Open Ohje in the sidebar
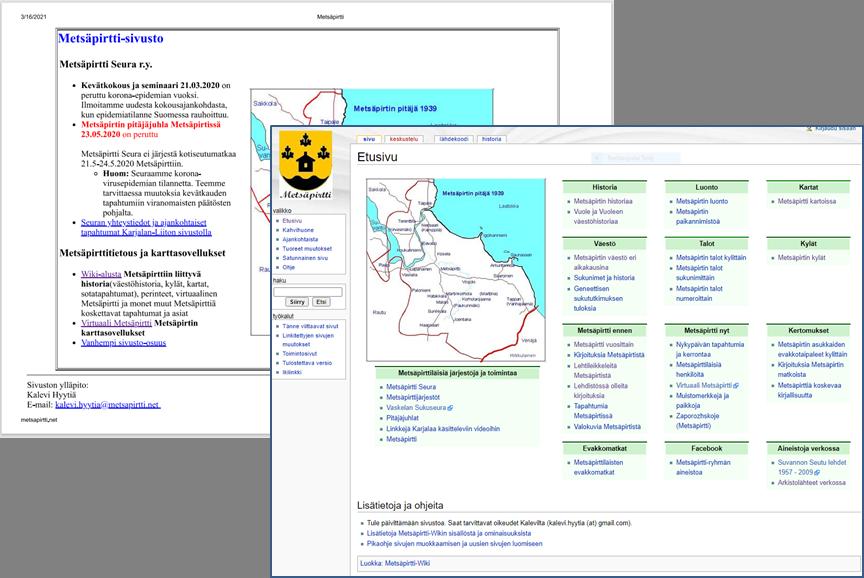The width and height of the screenshot is (864, 578). click(x=289, y=267)
